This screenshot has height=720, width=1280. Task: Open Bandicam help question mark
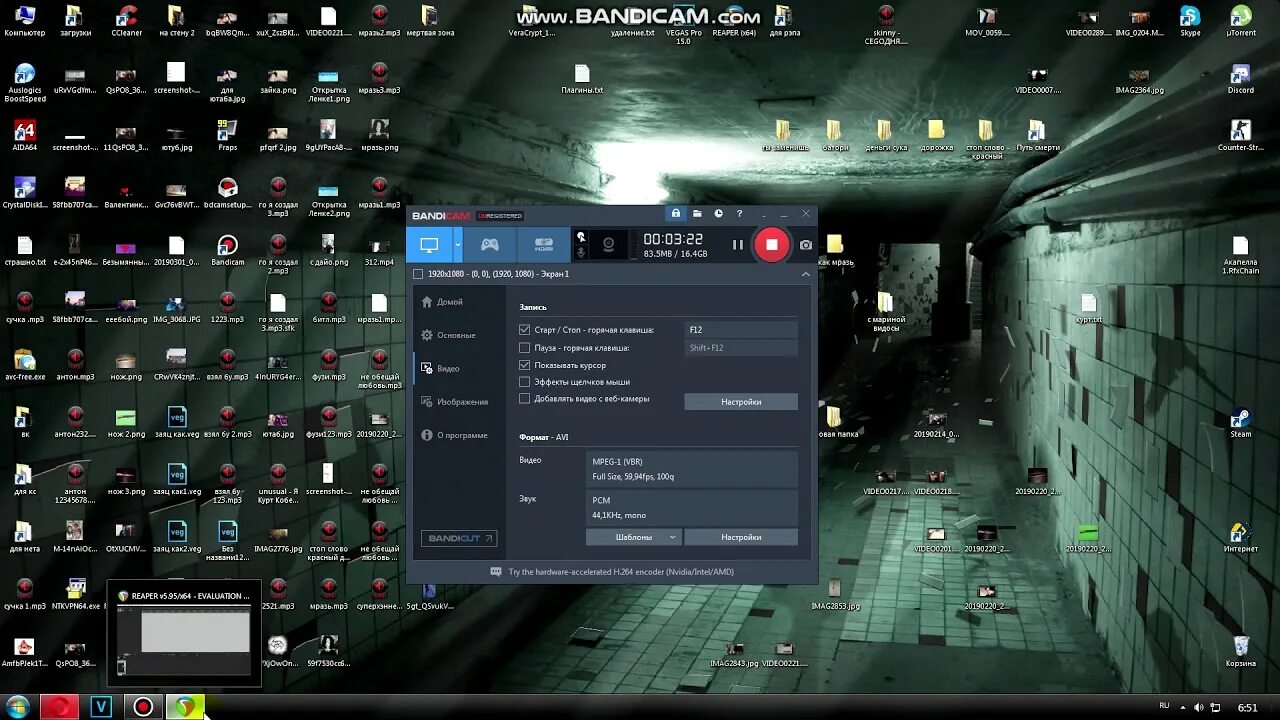[740, 213]
